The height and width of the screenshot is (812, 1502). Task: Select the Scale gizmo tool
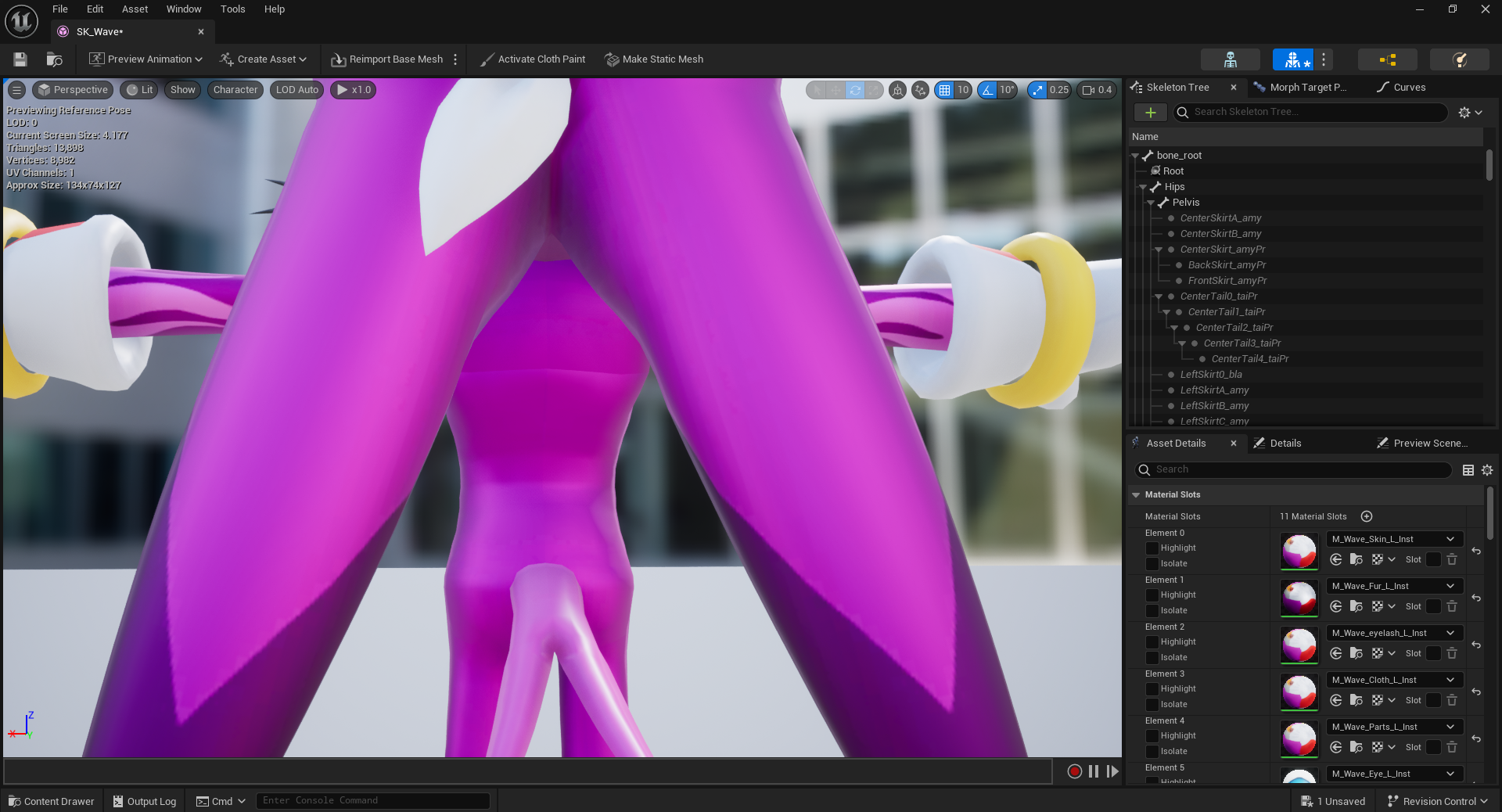874,90
